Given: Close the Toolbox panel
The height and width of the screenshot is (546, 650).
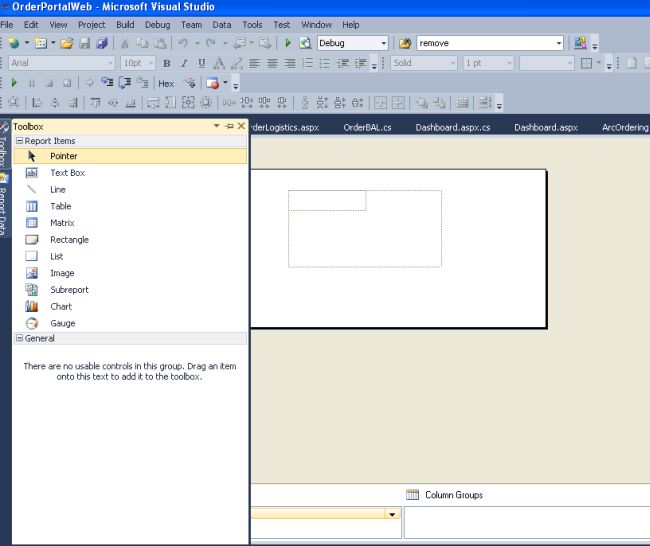Looking at the screenshot, I should click(241, 126).
